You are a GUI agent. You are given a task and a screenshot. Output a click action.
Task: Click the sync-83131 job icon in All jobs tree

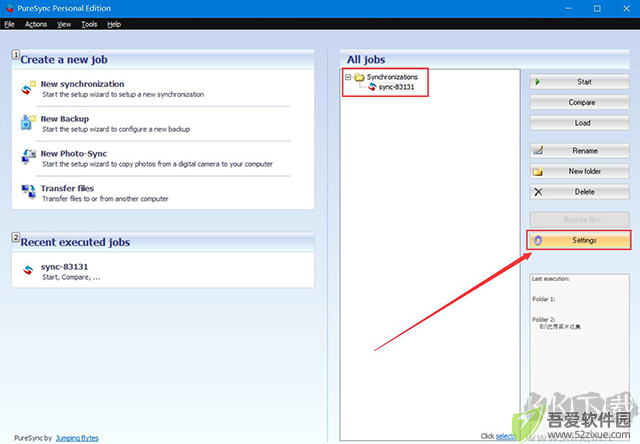click(372, 87)
